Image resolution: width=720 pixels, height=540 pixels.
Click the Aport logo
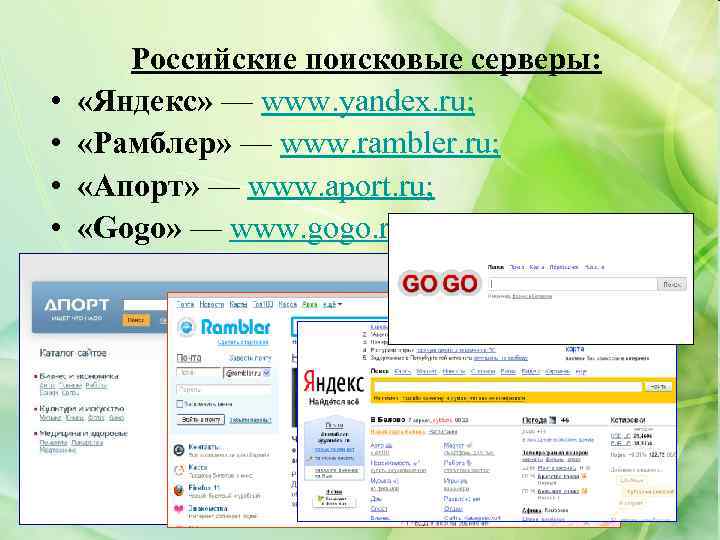point(77,305)
